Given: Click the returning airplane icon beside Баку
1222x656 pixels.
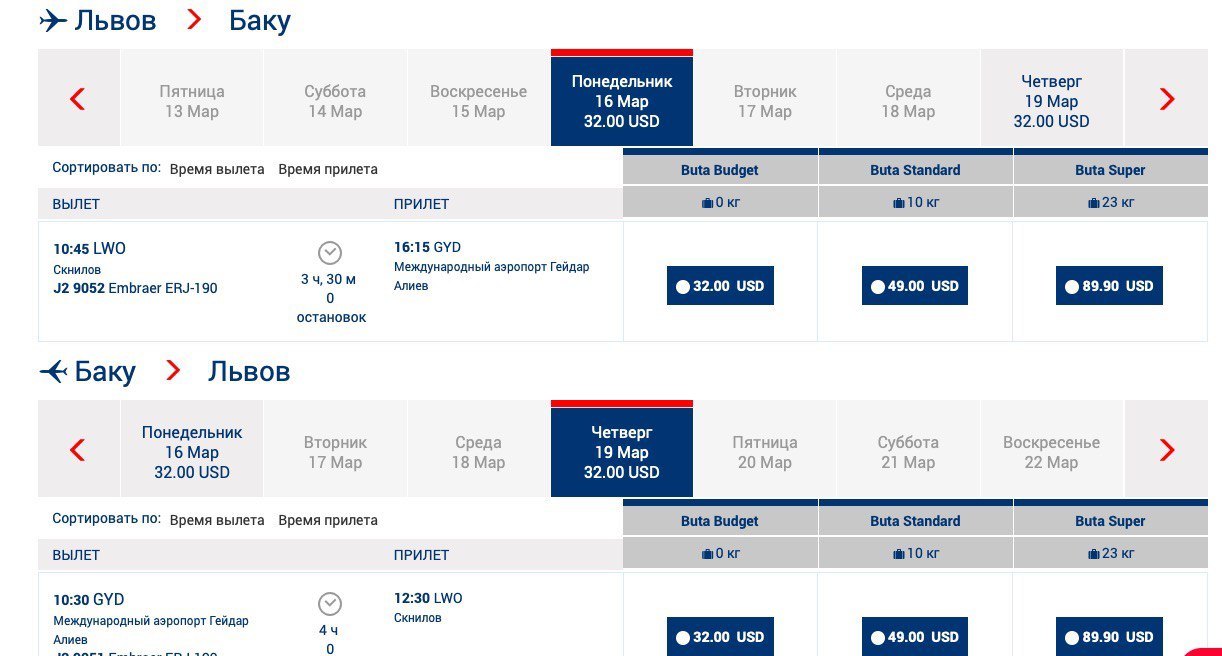Looking at the screenshot, I should pyautogui.click(x=53, y=372).
